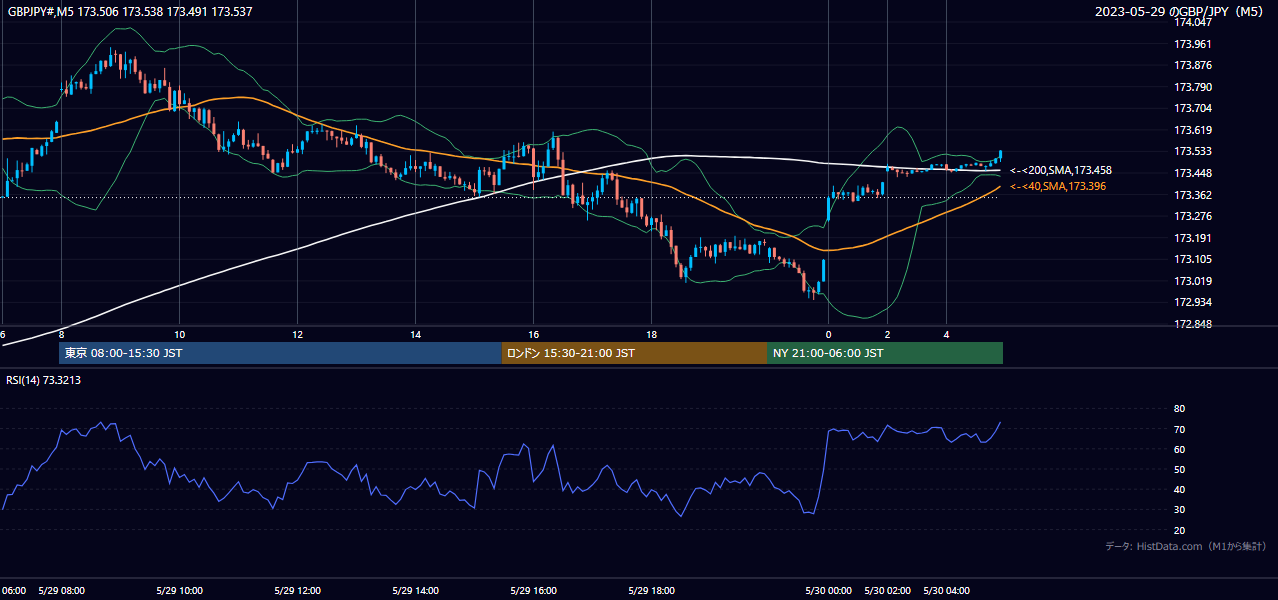Click RSI scale value 60

click(x=1180, y=449)
